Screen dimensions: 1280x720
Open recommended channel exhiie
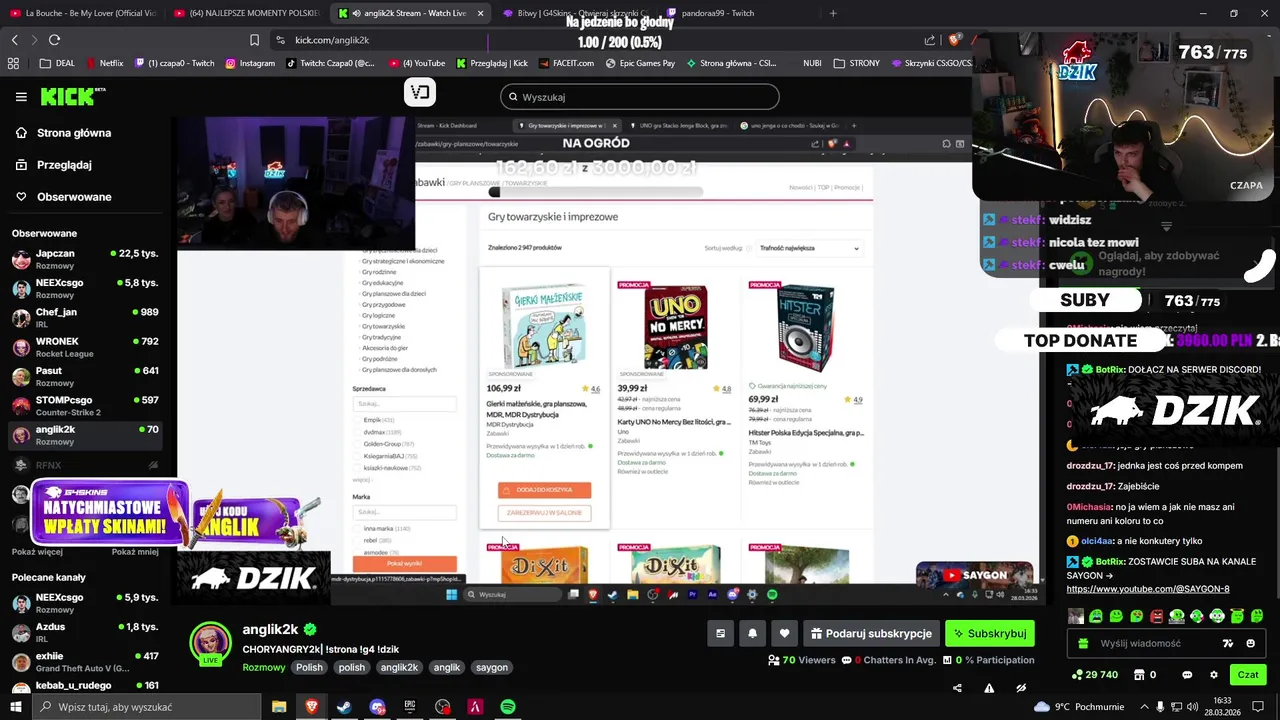(x=85, y=662)
